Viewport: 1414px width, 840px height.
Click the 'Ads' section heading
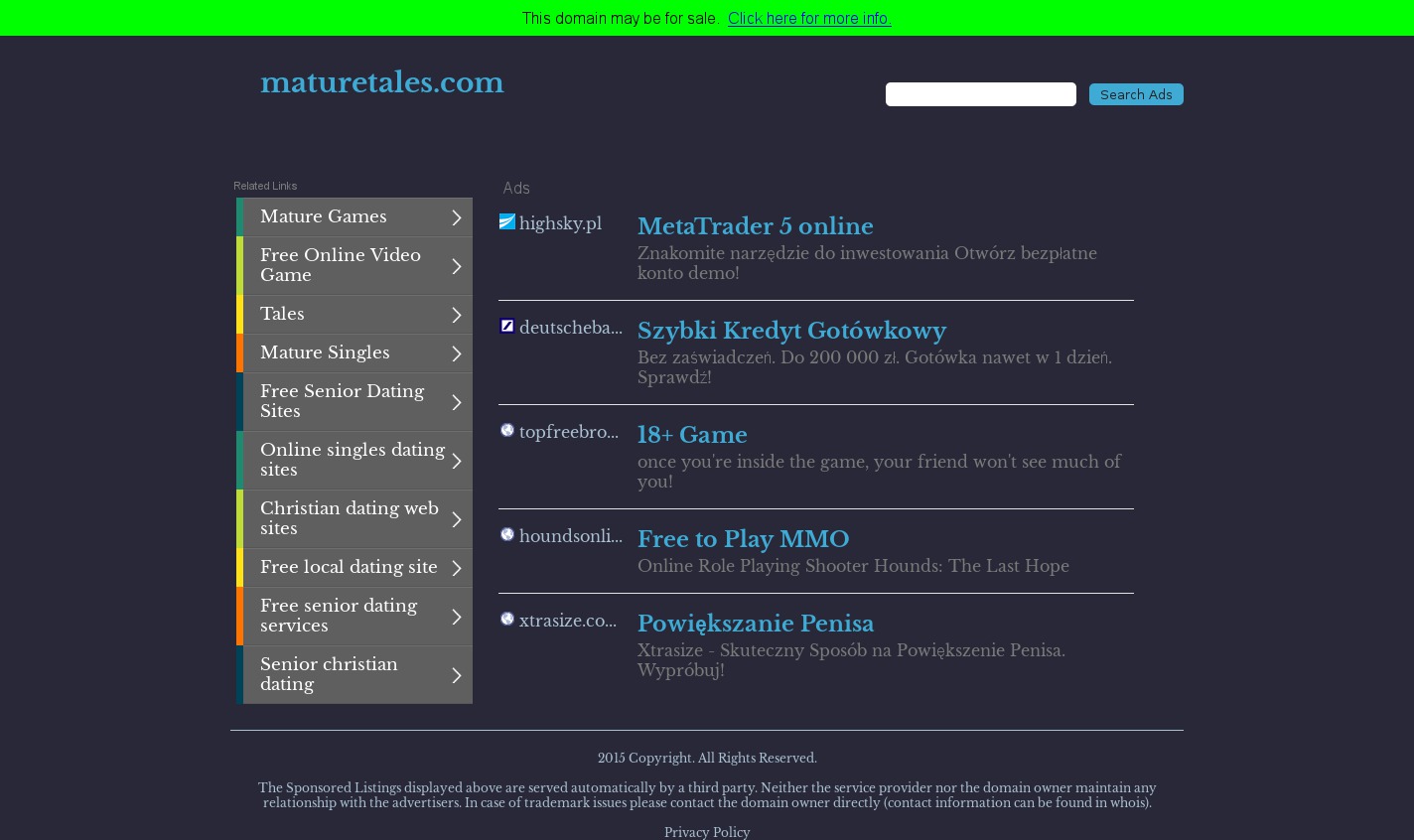coord(516,188)
